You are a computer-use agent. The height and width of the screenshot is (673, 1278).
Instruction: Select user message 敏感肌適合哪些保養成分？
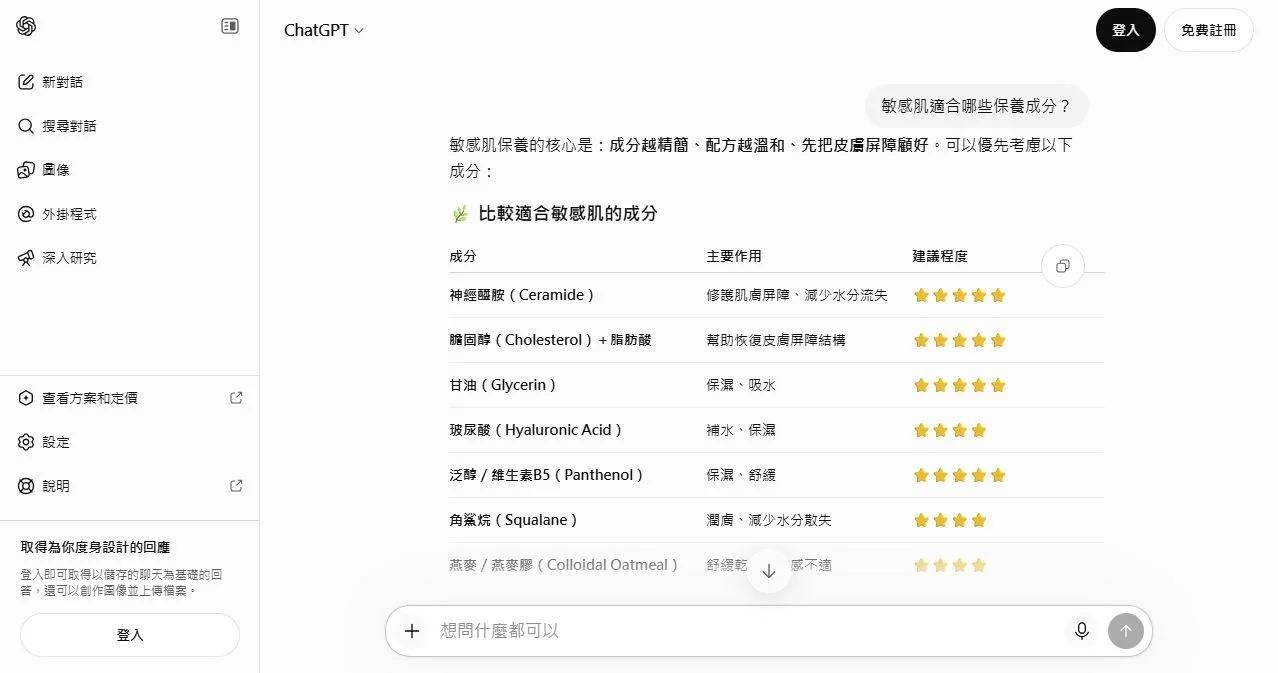point(976,106)
